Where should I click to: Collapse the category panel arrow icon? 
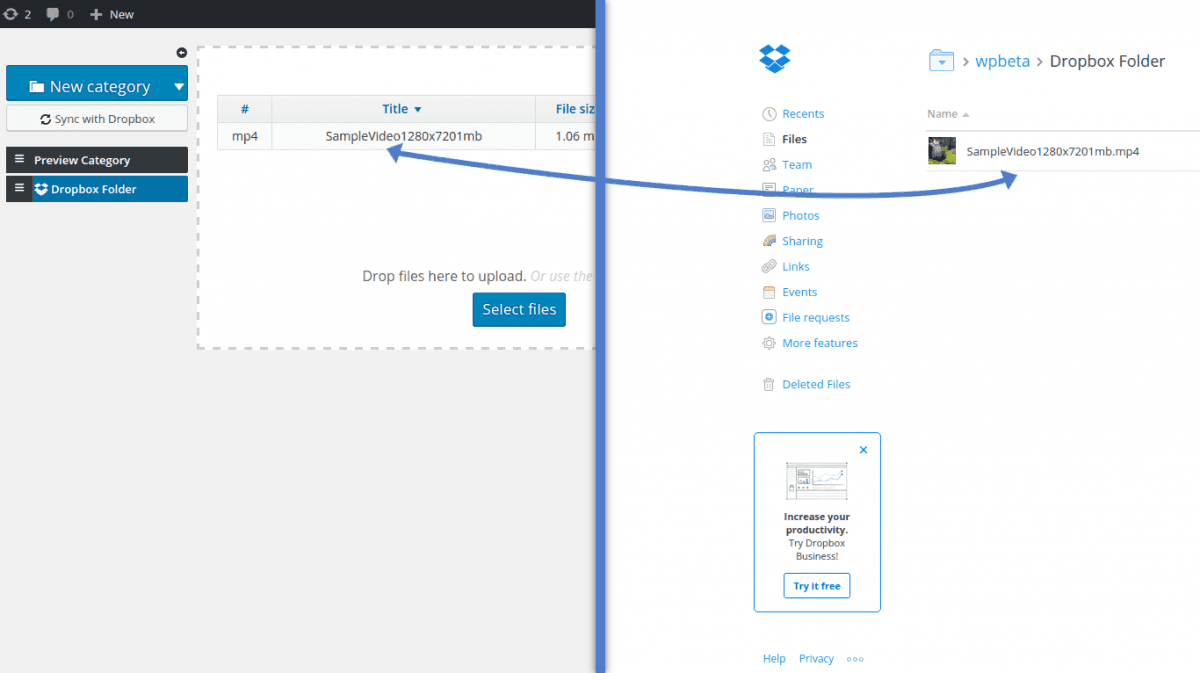click(181, 53)
